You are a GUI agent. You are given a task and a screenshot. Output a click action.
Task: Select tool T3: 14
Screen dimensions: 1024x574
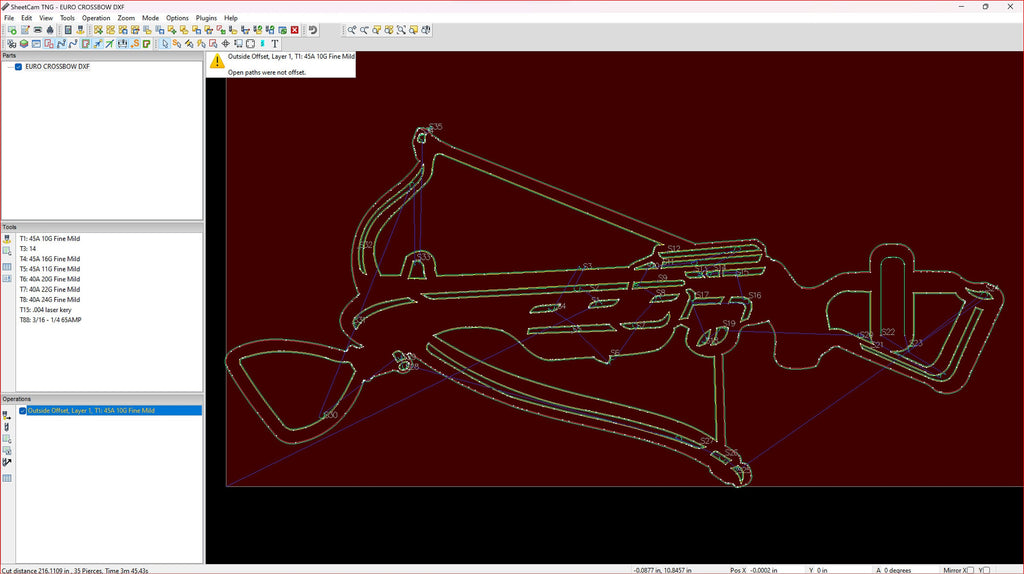tap(27, 249)
